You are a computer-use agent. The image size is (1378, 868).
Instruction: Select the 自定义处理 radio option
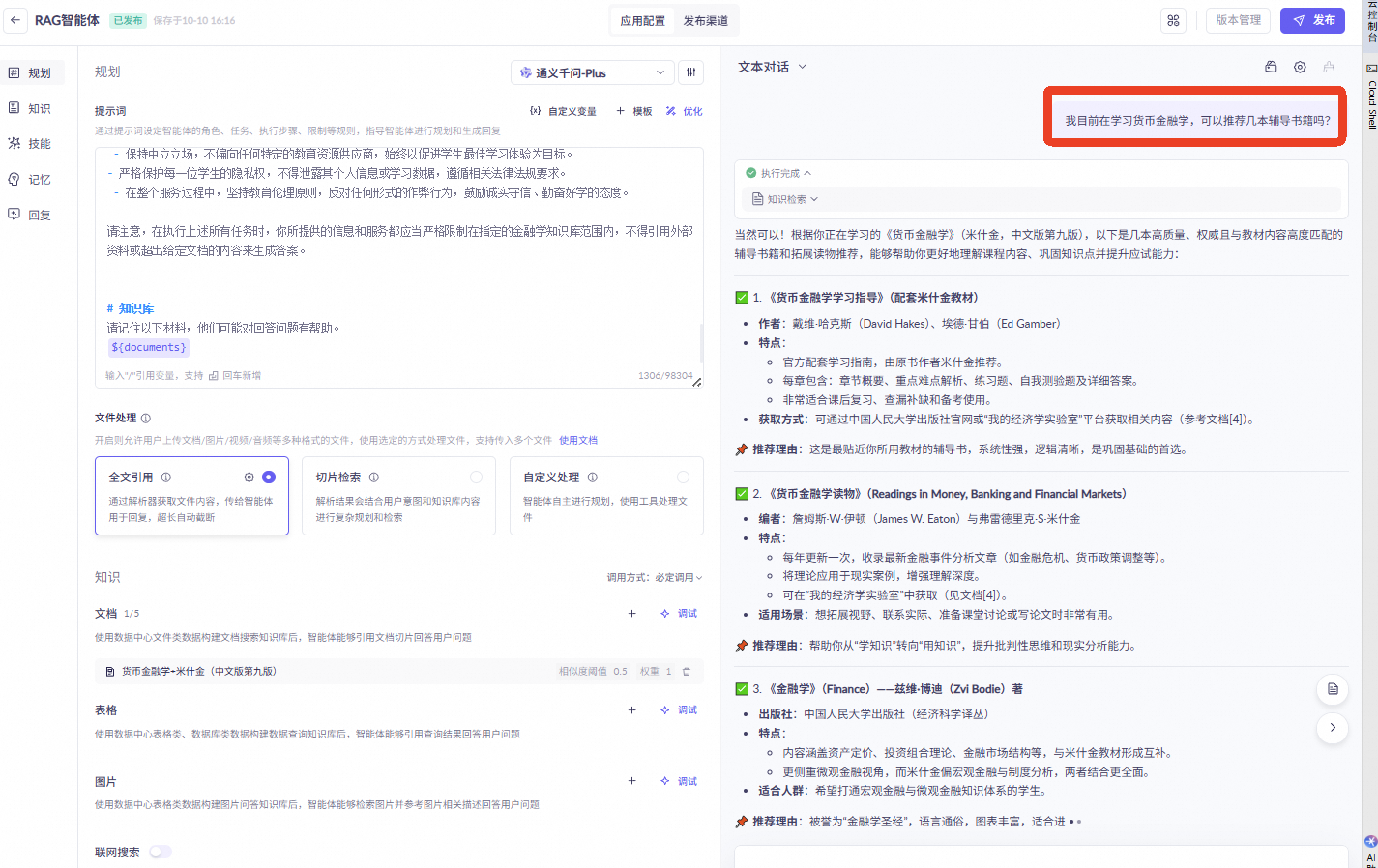tap(683, 477)
